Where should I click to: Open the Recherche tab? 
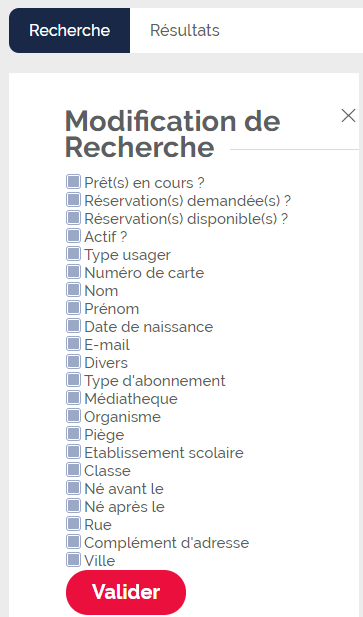click(x=69, y=30)
